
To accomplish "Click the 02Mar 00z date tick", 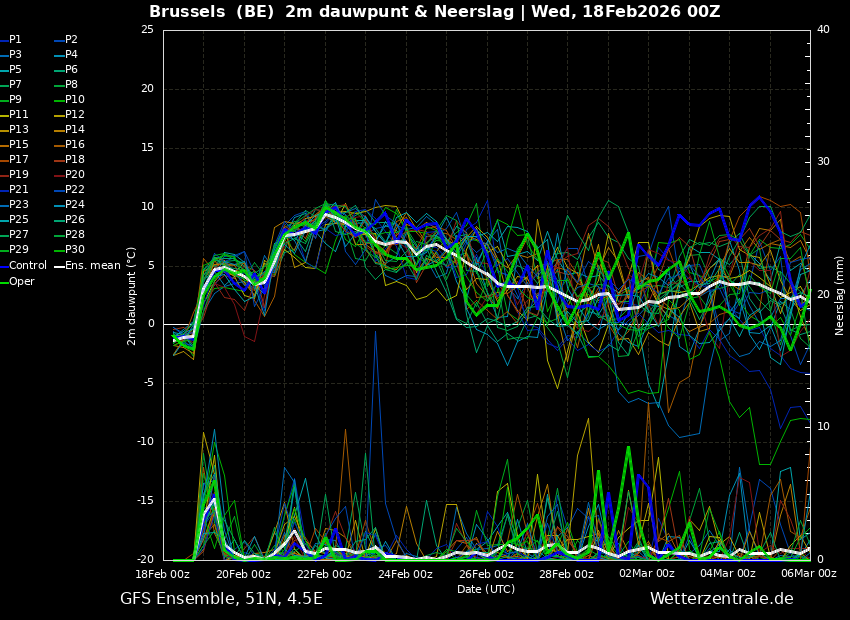I will (647, 573).
